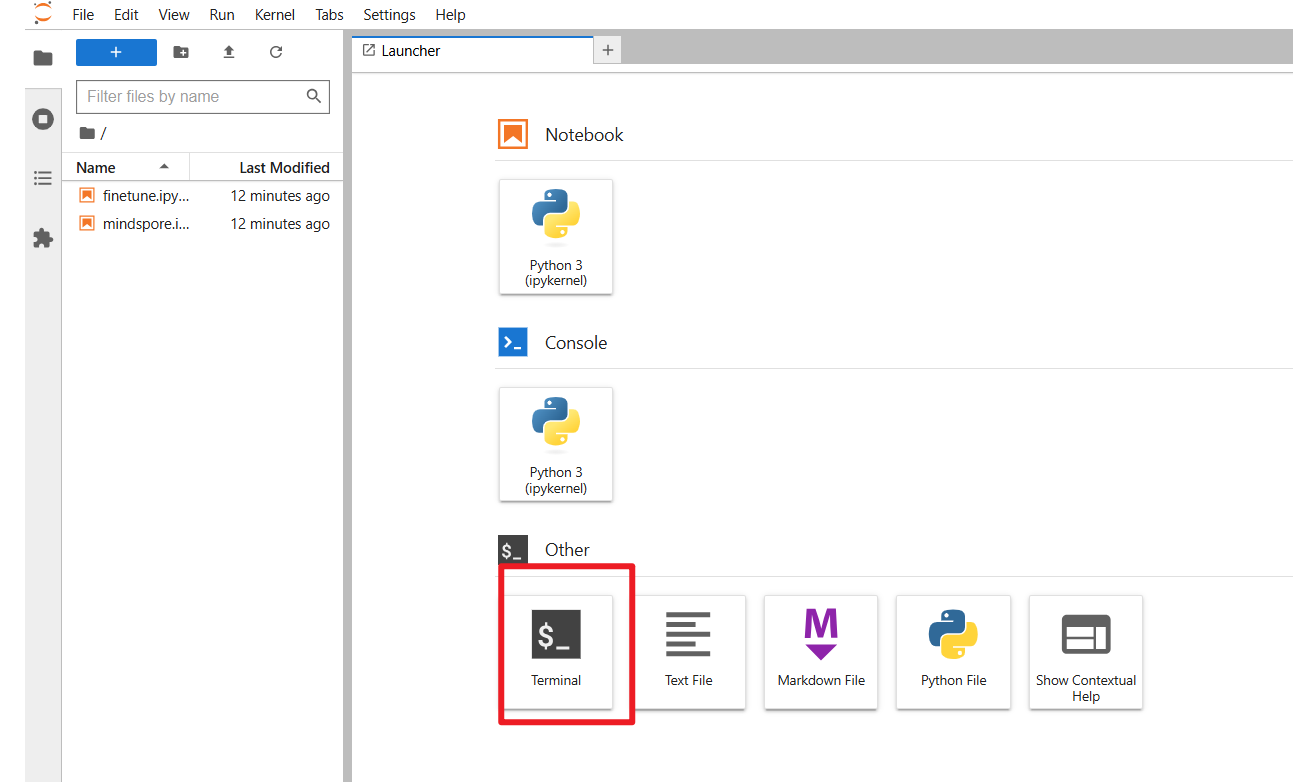
Task: Open the Tabs menu
Action: 329,15
